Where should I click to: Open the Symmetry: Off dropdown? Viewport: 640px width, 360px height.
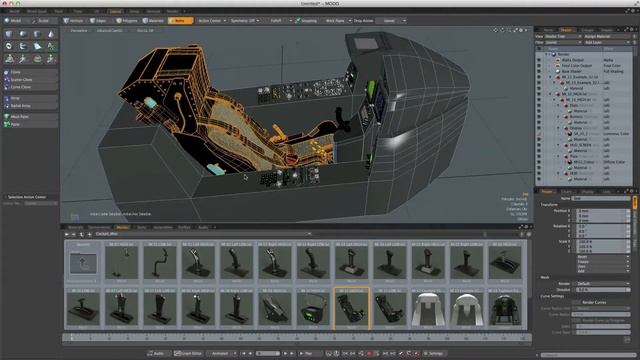click(245, 20)
